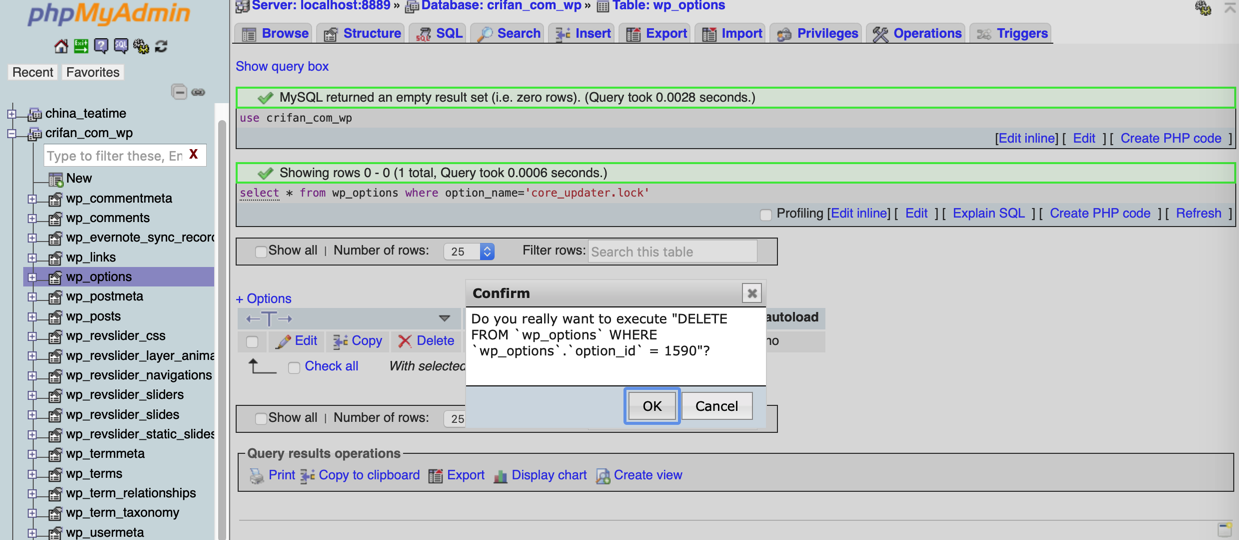This screenshot has width=1239, height=540.
Task: Click the Refresh link
Action: [x=1198, y=213]
